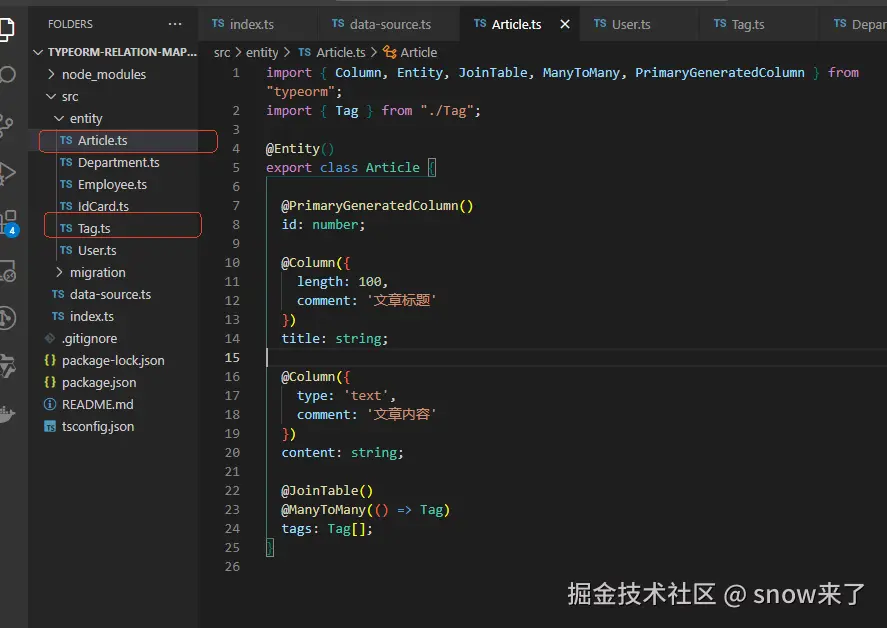Click the info icon of README.md
Screen dimensions: 887x628
(50, 404)
